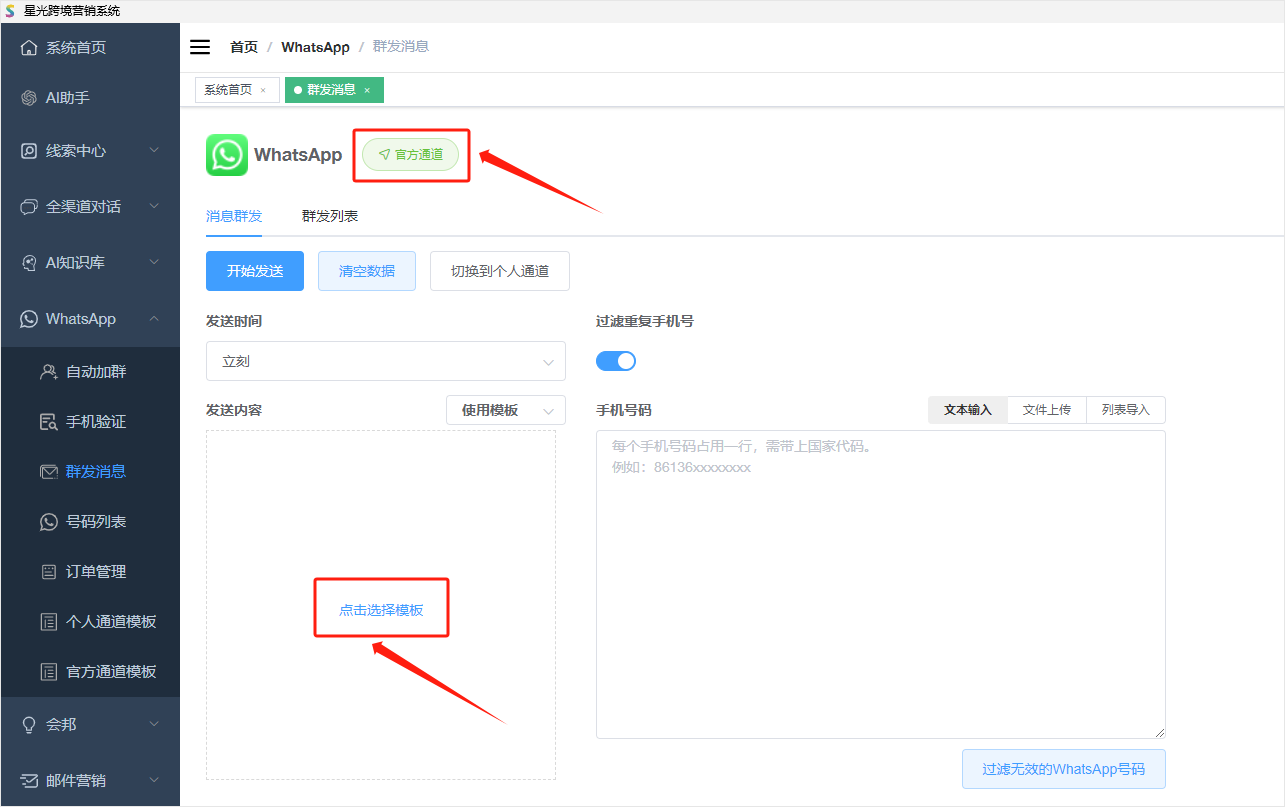
Task: Click the 群发消息 envelope icon
Action: click(48, 472)
